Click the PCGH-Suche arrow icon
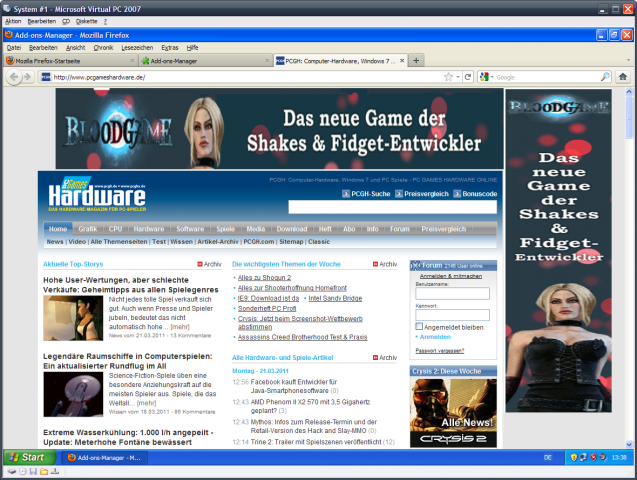 click(x=346, y=194)
